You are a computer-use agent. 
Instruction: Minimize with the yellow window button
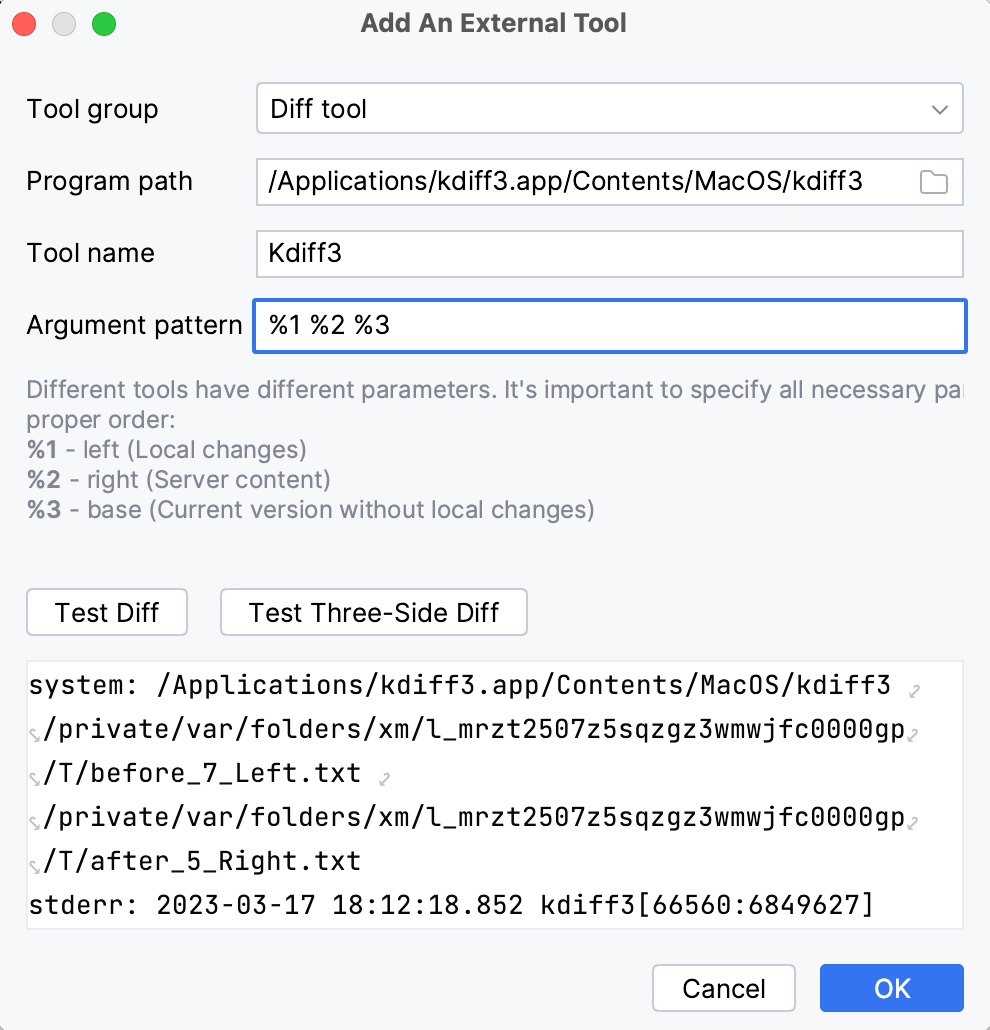tap(63, 22)
